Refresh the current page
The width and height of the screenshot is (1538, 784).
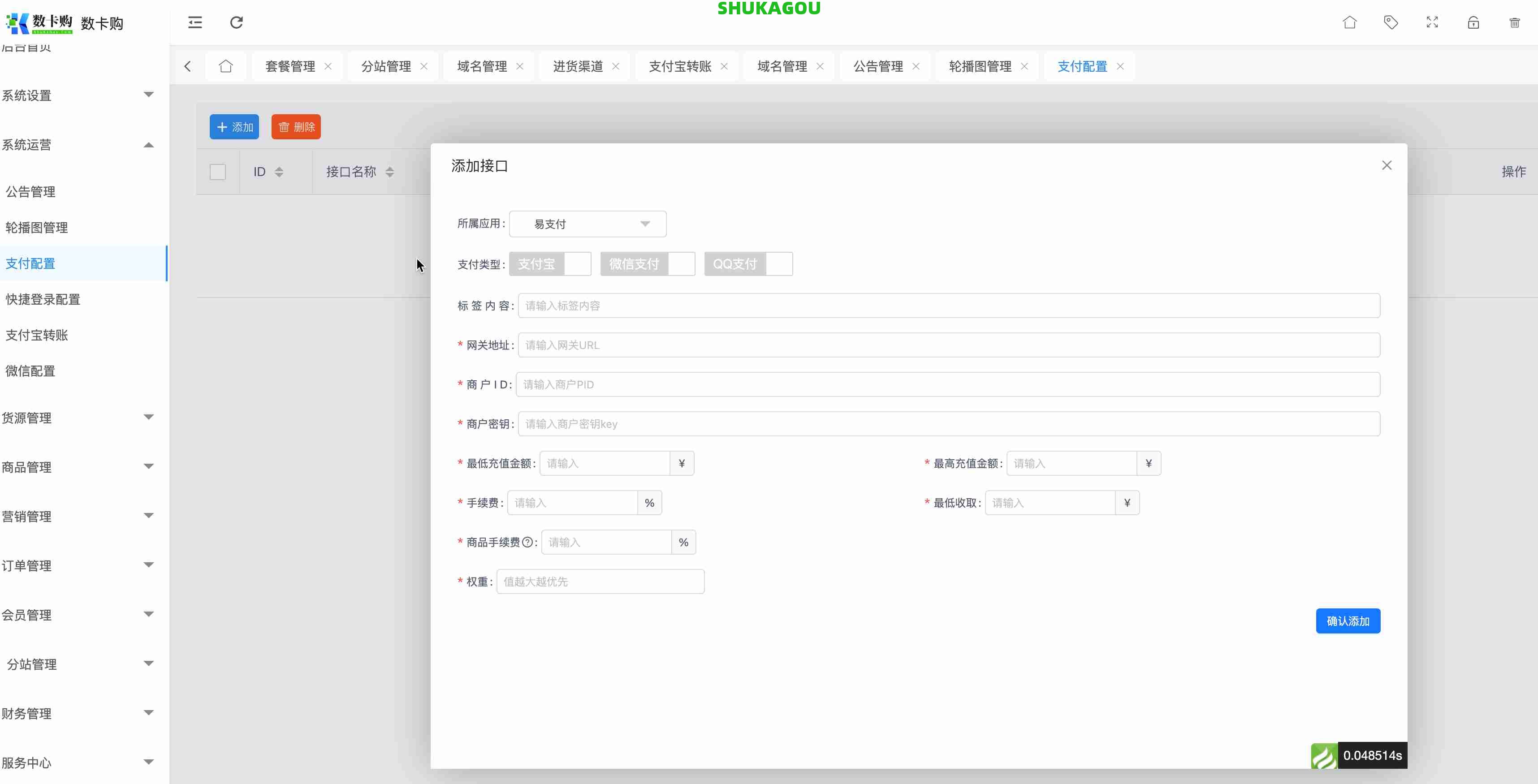pyautogui.click(x=236, y=23)
